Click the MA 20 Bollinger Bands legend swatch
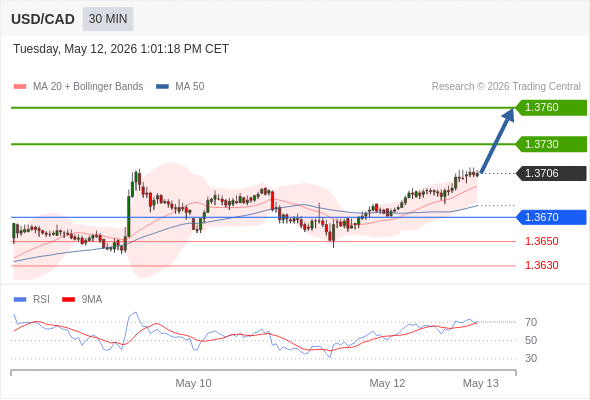Image resolution: width=590 pixels, height=400 pixels. point(20,87)
